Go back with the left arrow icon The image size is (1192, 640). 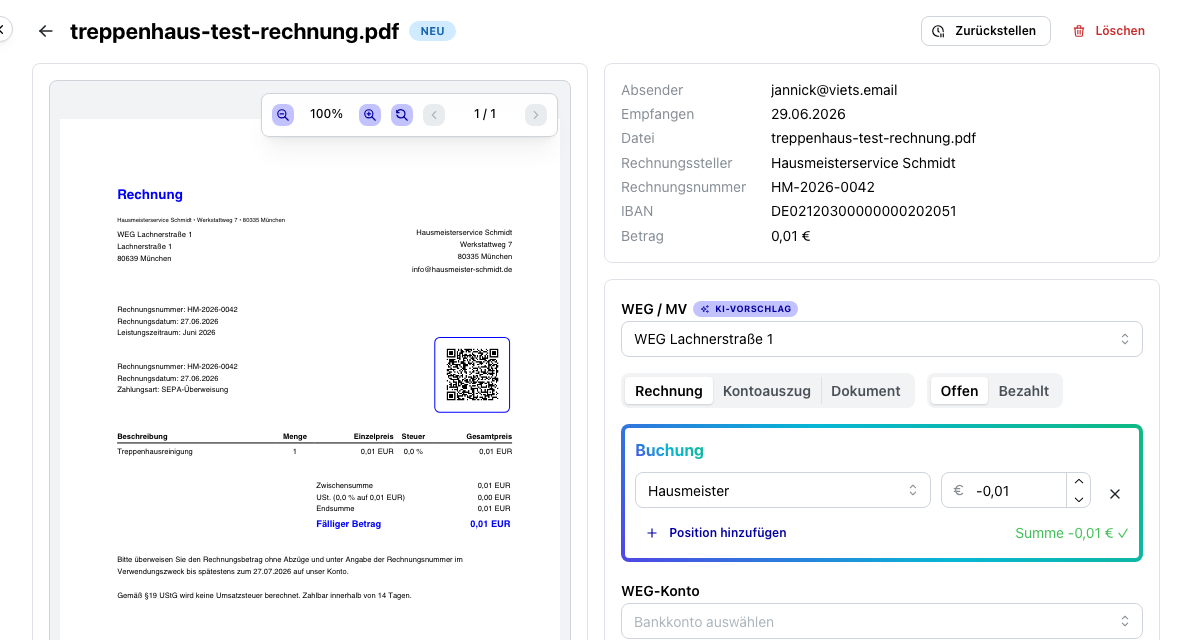point(46,31)
